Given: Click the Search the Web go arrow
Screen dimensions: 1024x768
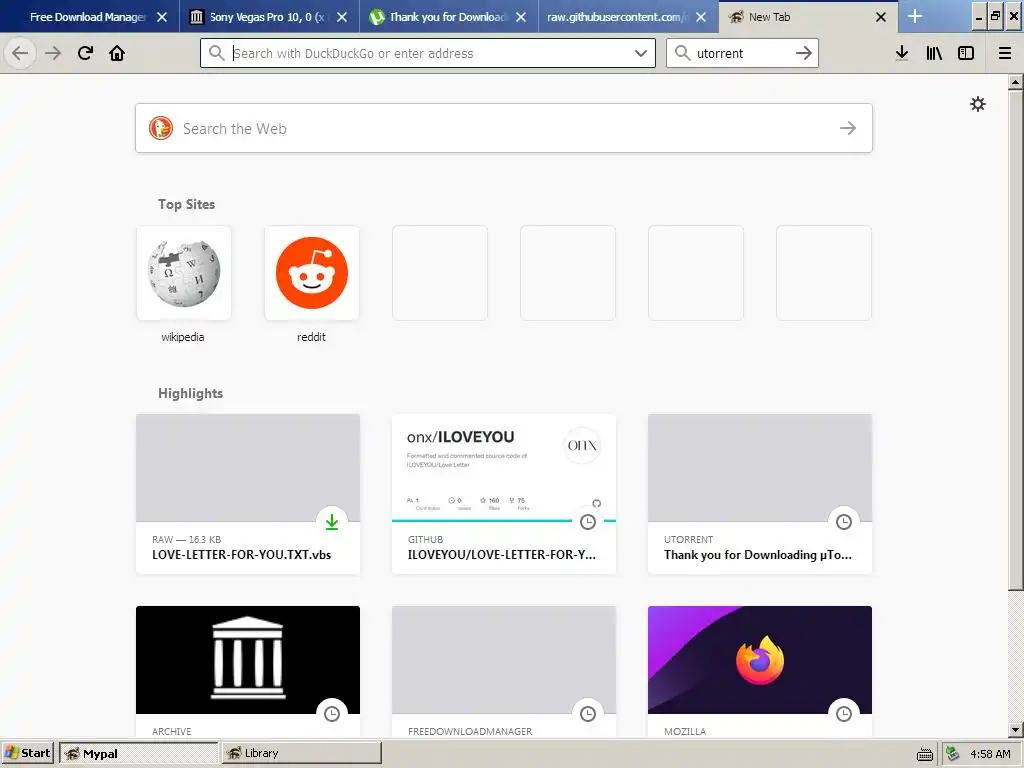Looking at the screenshot, I should pyautogui.click(x=848, y=128).
